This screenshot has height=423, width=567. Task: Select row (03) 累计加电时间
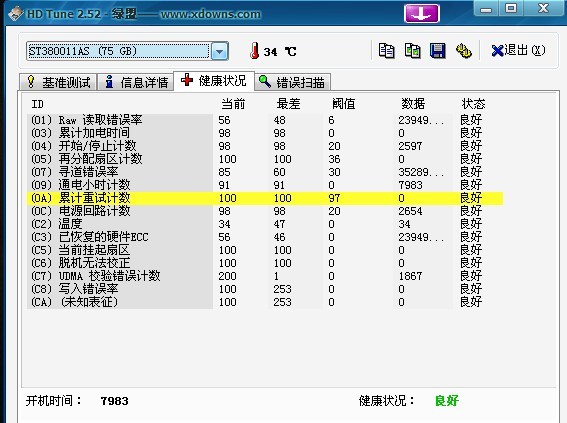pos(265,133)
